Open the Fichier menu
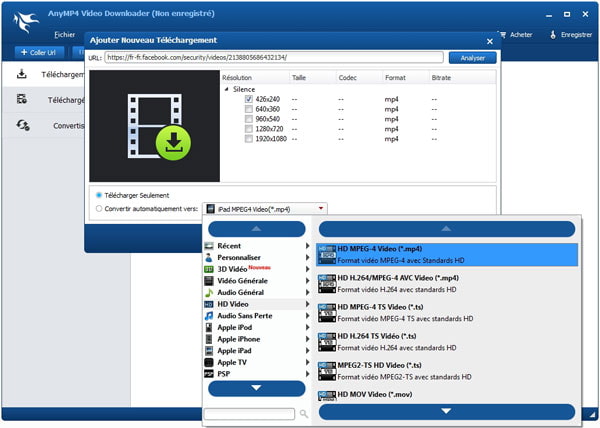600x428 pixels. [64, 34]
